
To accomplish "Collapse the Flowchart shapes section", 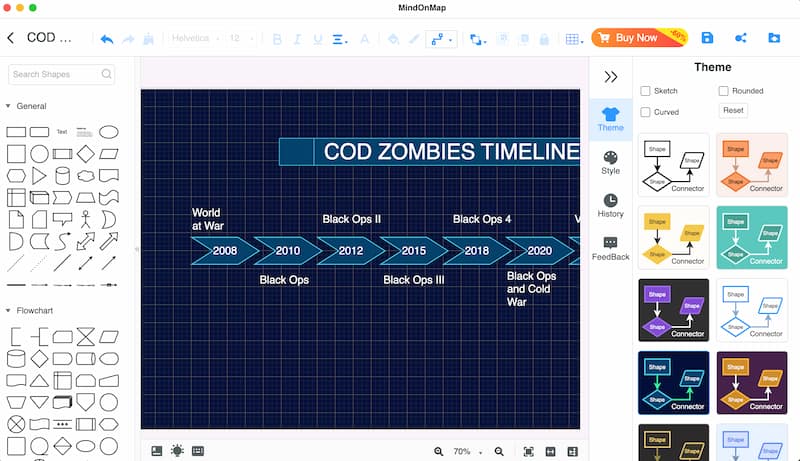I will click(8, 311).
